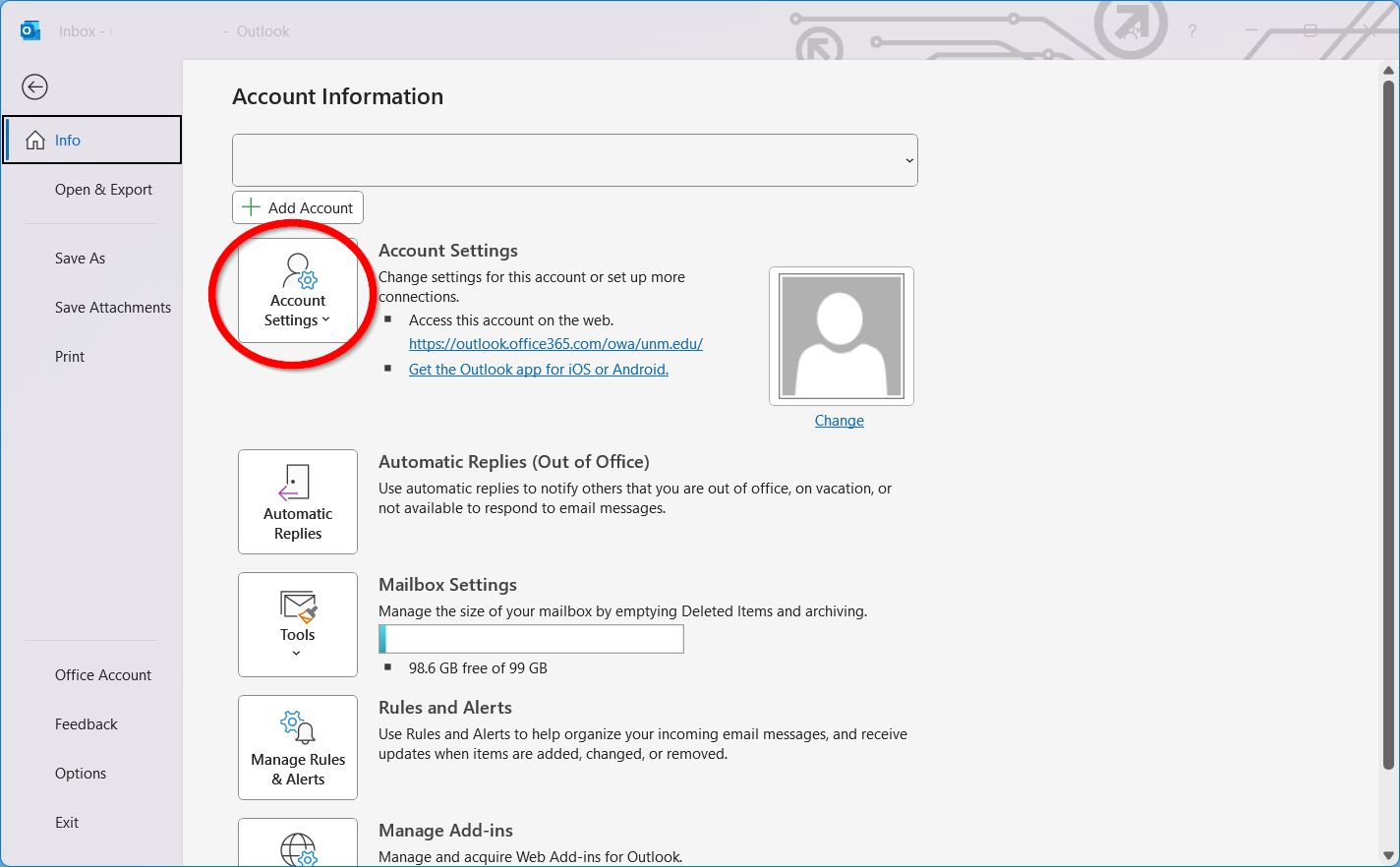Screen dimensions: 1400x867
Task: Click the plus icon on Add Account
Action: [251, 207]
